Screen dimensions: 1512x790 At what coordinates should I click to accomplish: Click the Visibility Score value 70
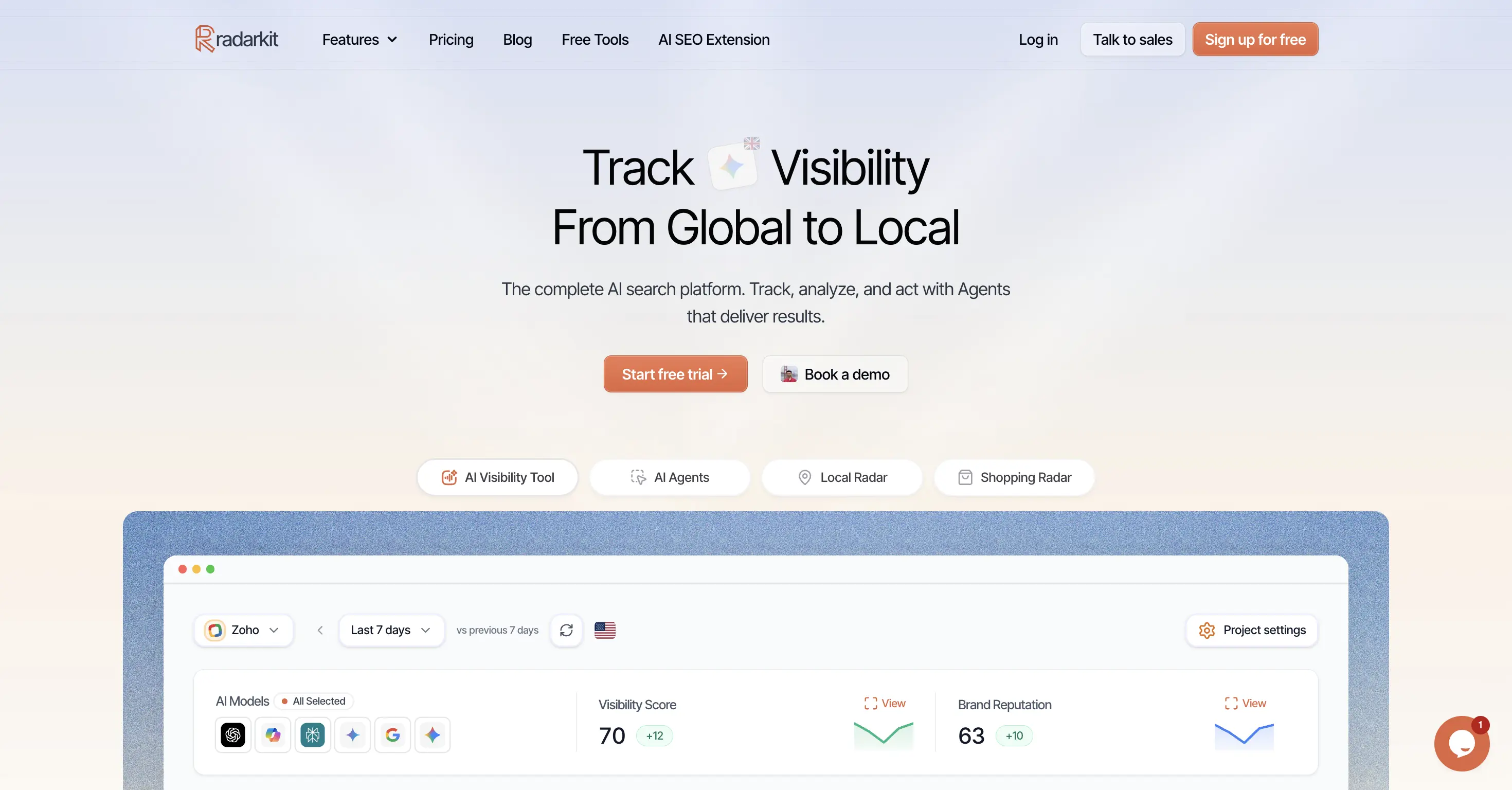pos(612,736)
